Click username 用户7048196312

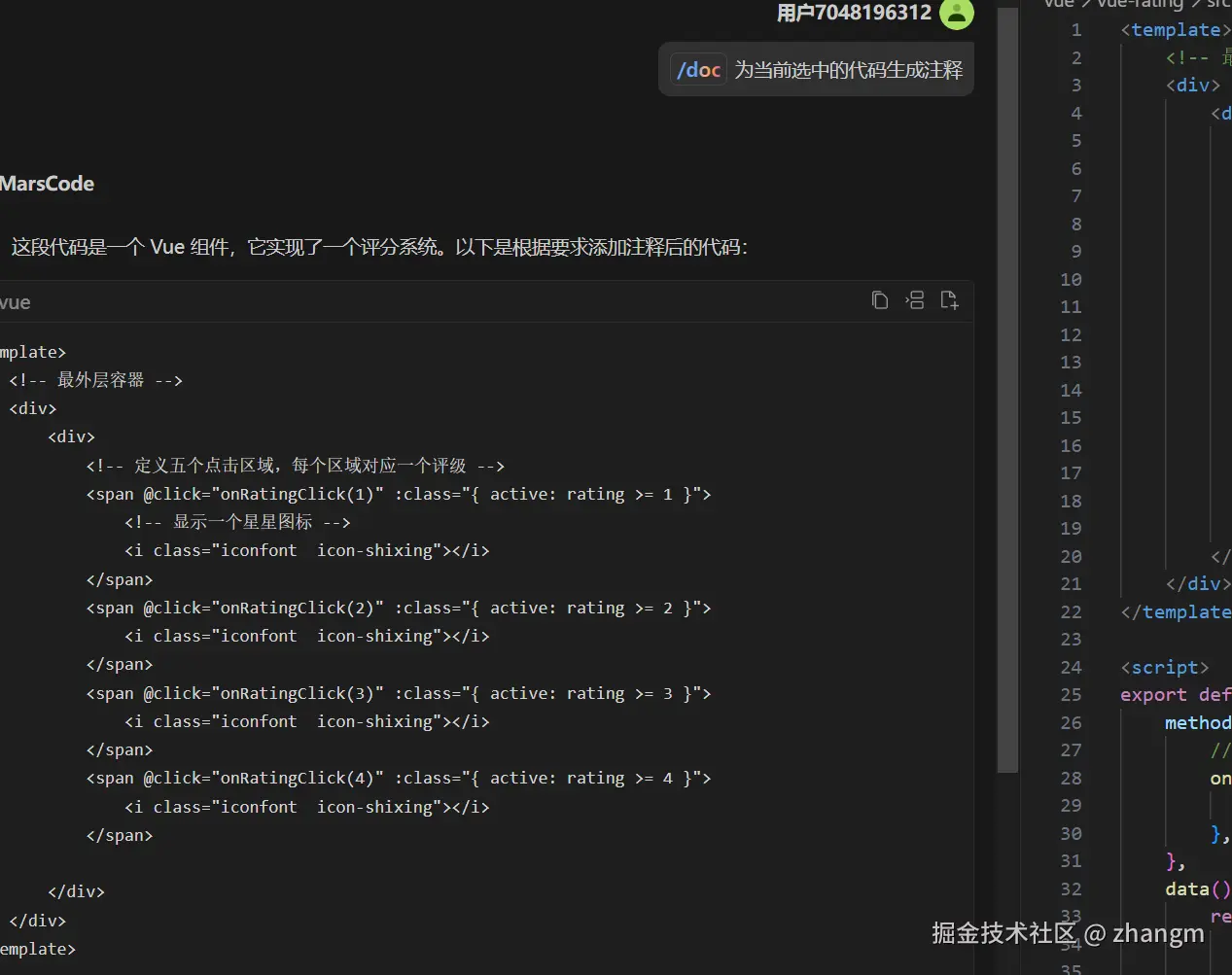[x=854, y=13]
